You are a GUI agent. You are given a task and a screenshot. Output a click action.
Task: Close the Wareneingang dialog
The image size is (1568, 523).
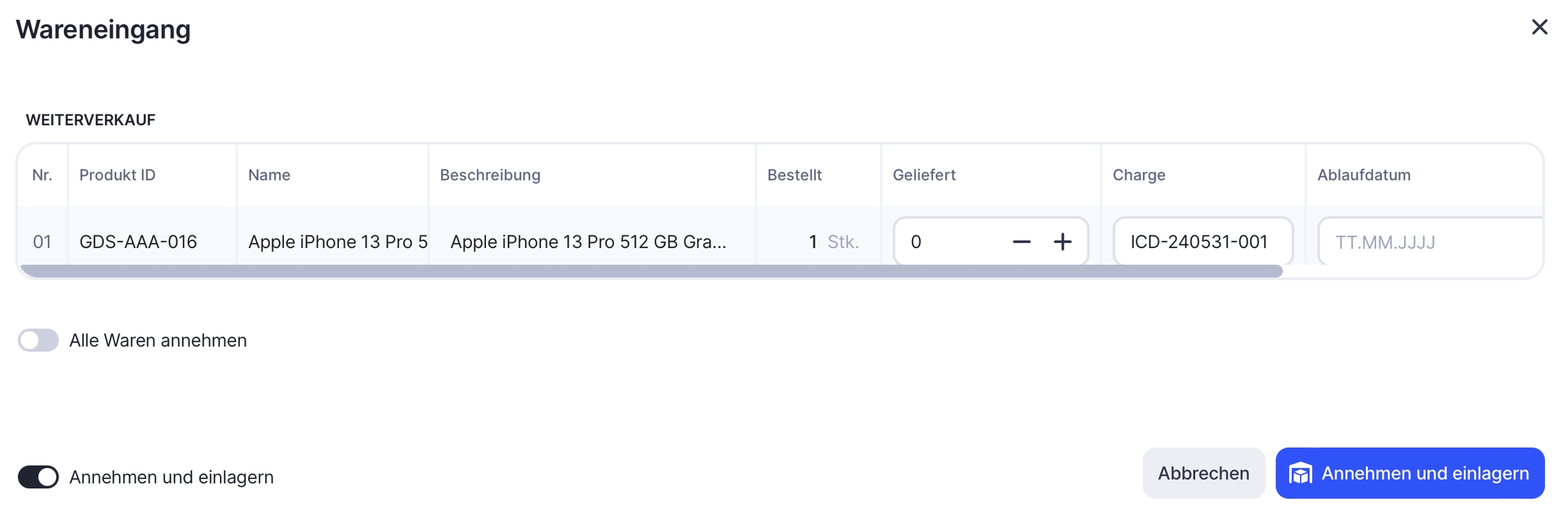pos(1539,27)
